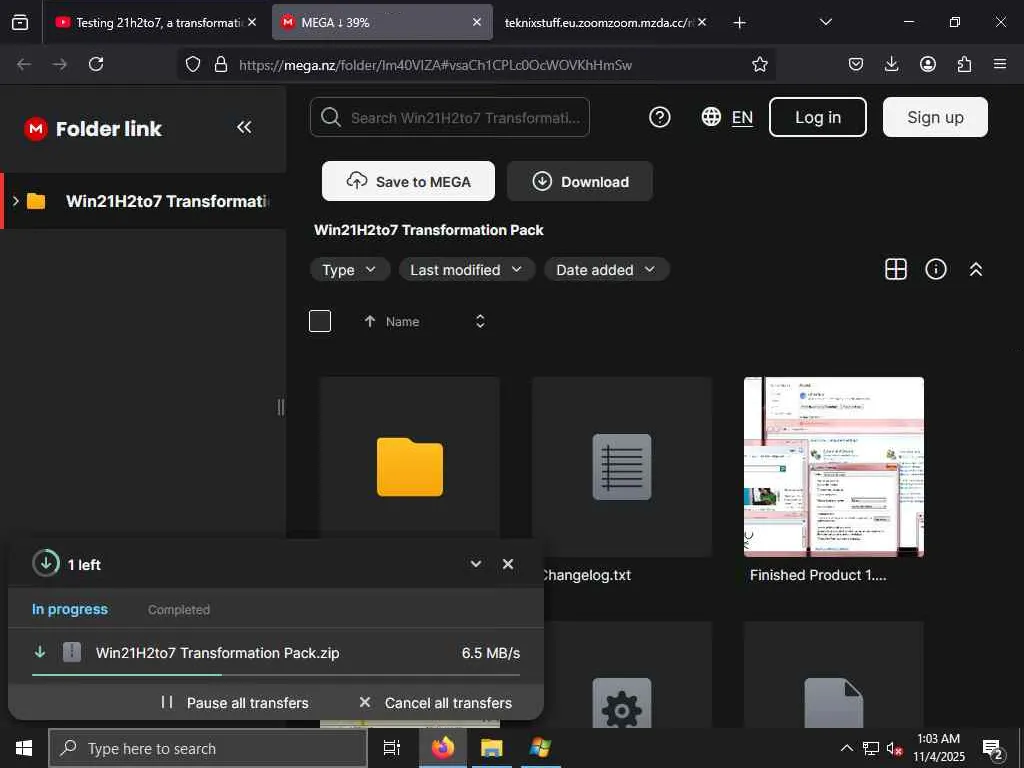Screen dimensions: 1024x768
Task: Expand Win21H2to7 Transformation folder tree arrow
Action: pos(16,200)
